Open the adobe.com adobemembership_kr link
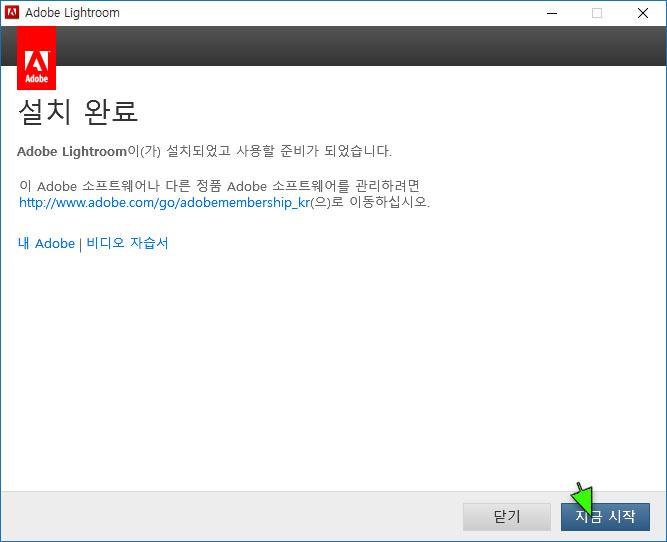The image size is (667, 542). click(165, 203)
